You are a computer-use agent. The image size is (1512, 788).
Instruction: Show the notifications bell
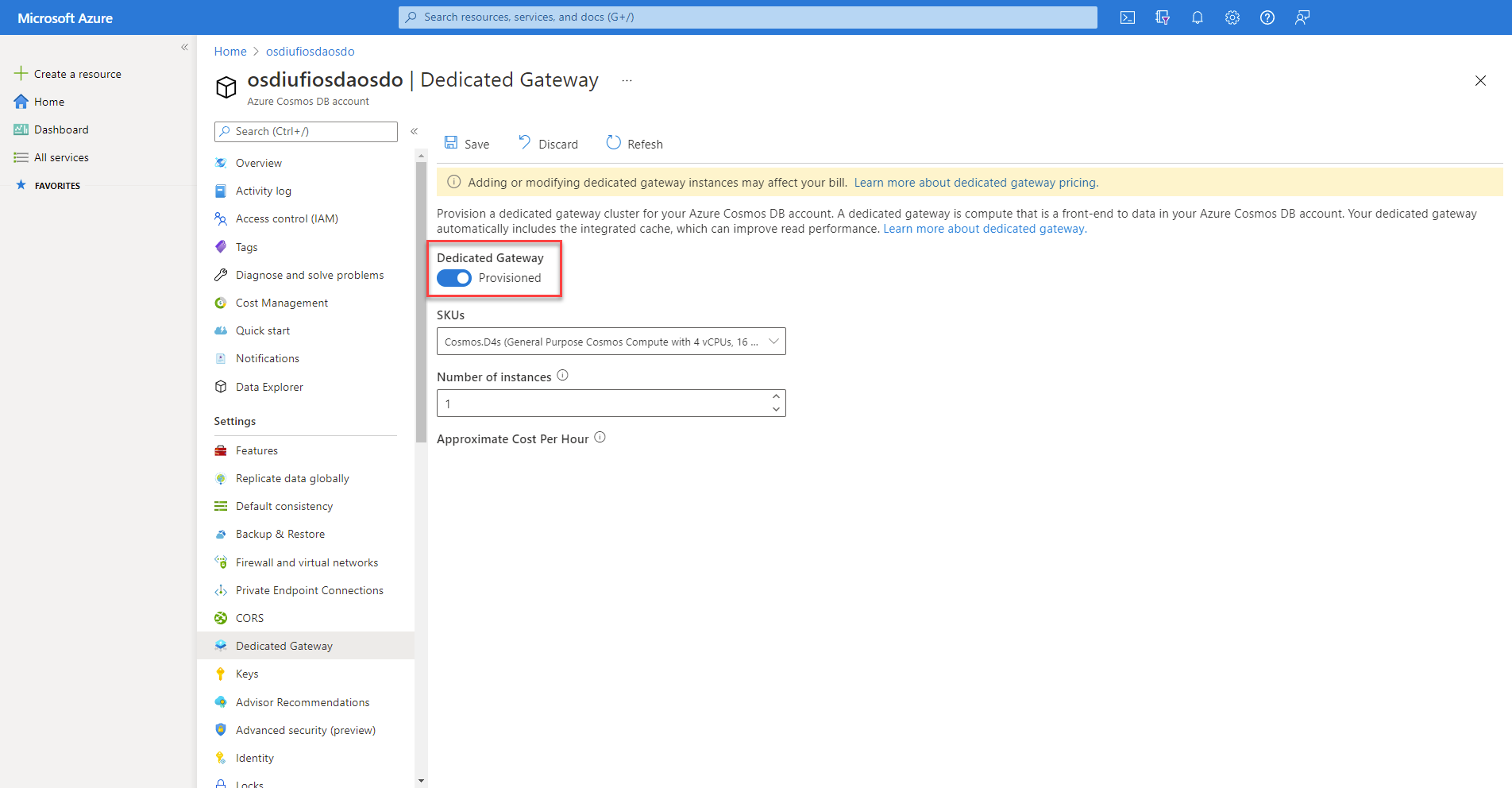coord(1198,17)
